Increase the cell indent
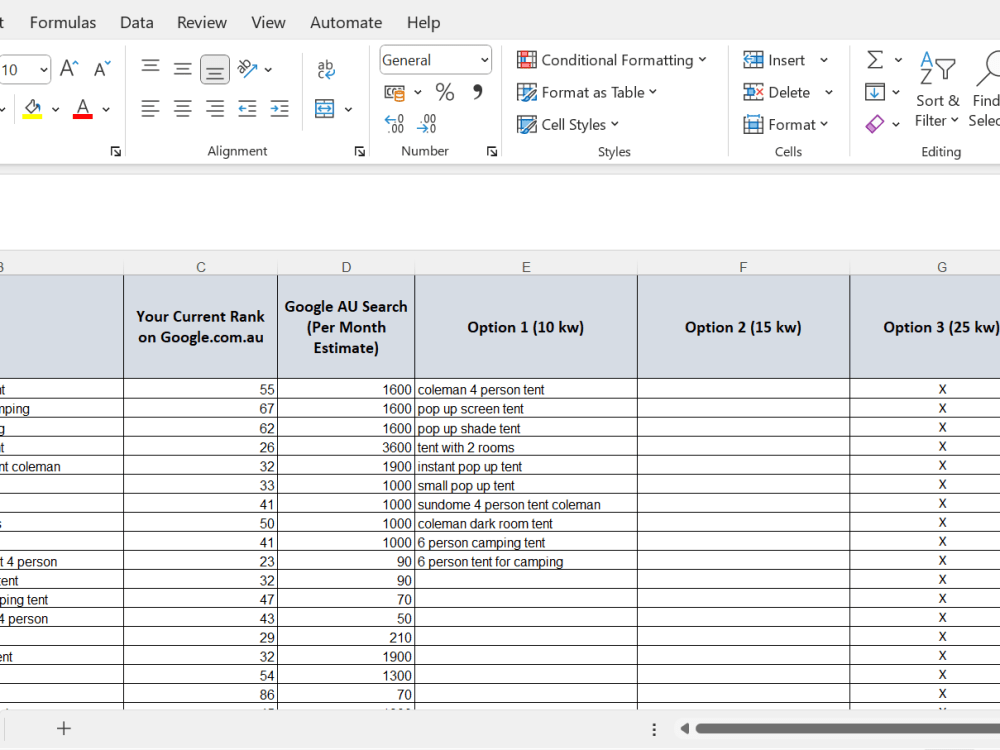 tap(279, 108)
